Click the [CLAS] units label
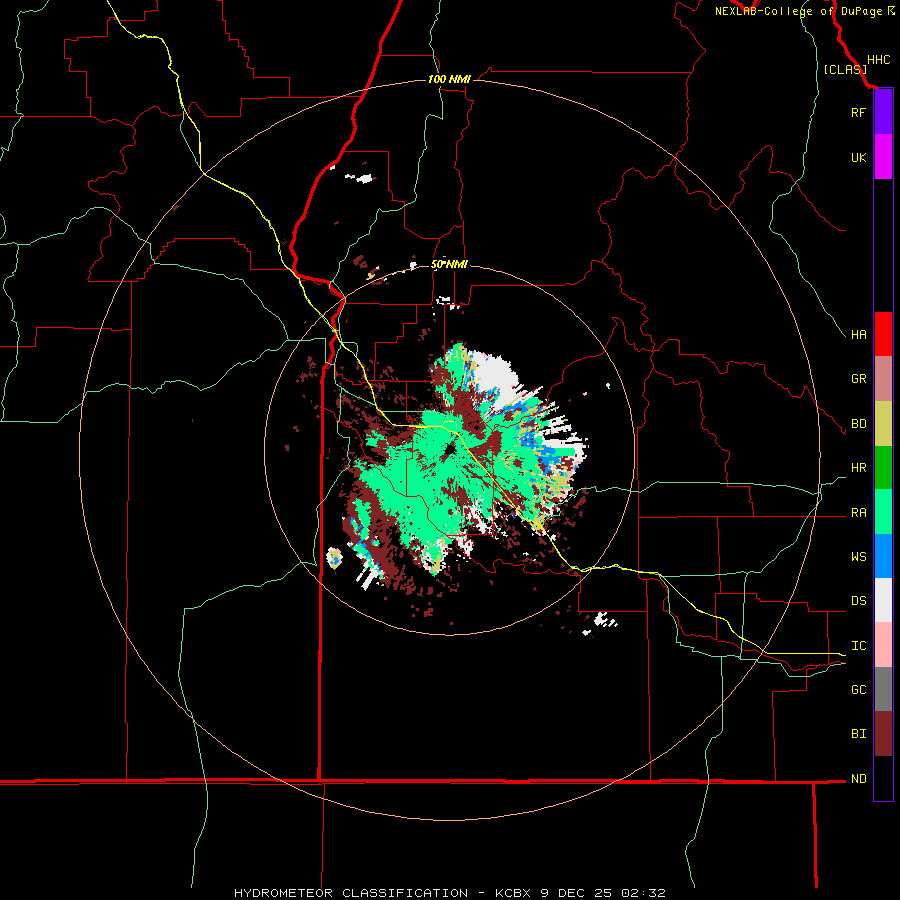900x900 pixels. coord(845,69)
